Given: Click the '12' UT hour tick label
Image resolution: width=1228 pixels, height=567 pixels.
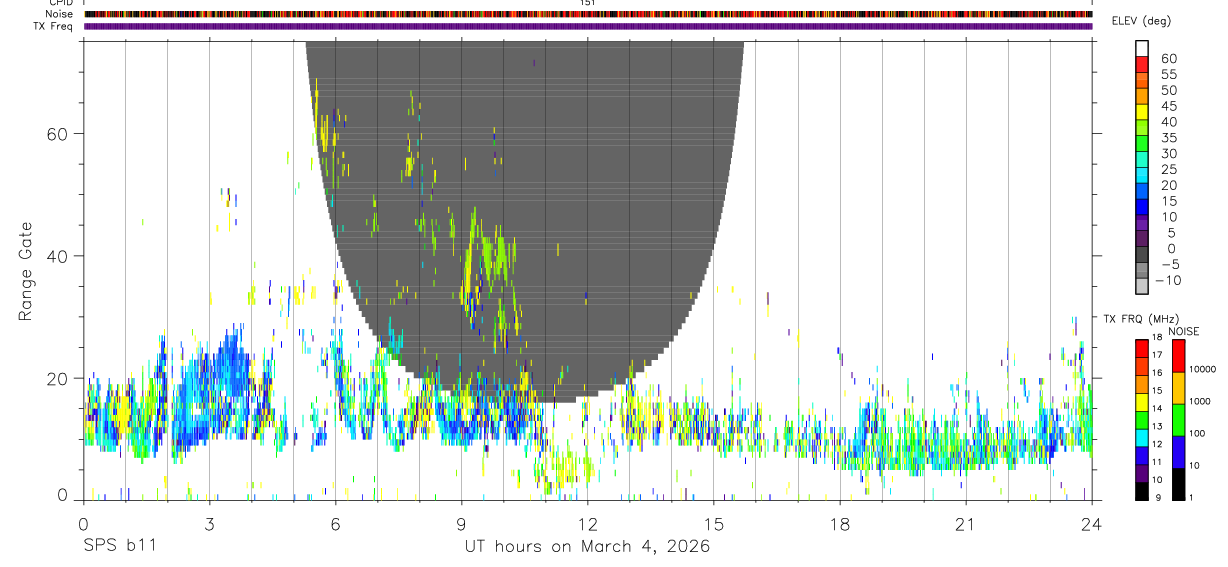Looking at the screenshot, I should tap(587, 524).
